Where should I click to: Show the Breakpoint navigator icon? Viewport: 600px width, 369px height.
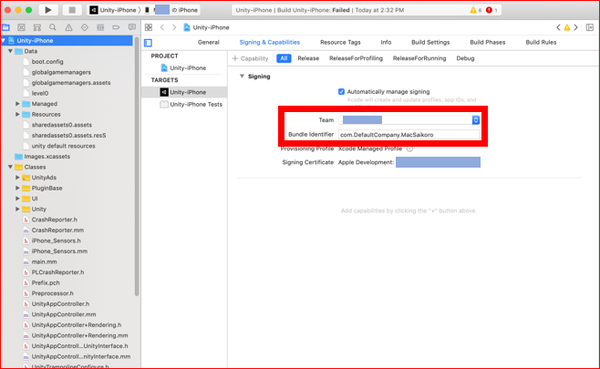pos(116,27)
